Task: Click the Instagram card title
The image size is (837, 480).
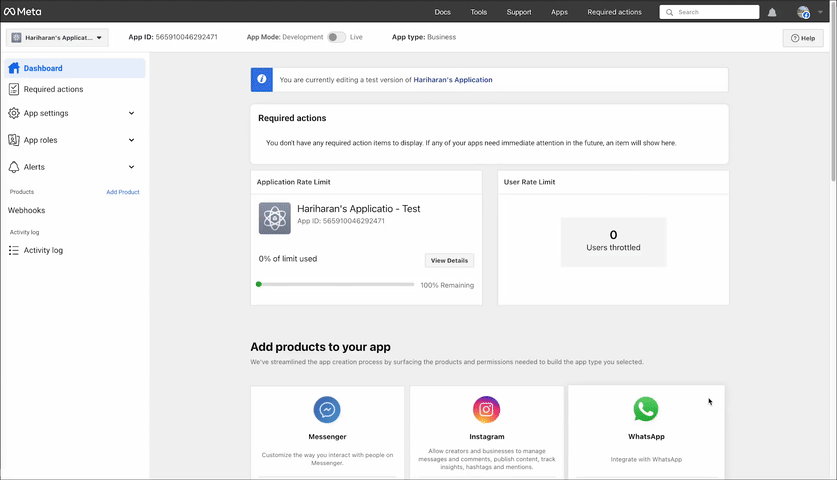Action: click(487, 437)
